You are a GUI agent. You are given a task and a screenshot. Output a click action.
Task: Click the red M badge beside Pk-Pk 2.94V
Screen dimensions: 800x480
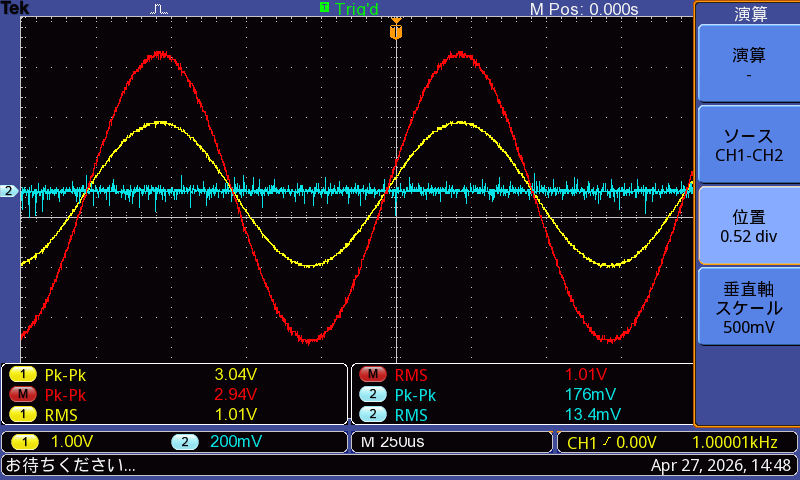23,394
